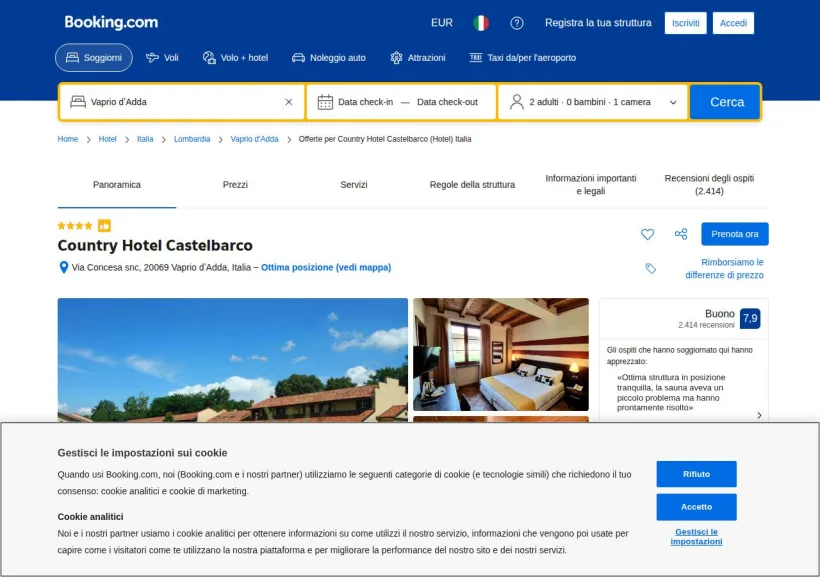The image size is (820, 577).
Task: Select Taxi da/per l'aeroporto tab
Action: coord(522,58)
